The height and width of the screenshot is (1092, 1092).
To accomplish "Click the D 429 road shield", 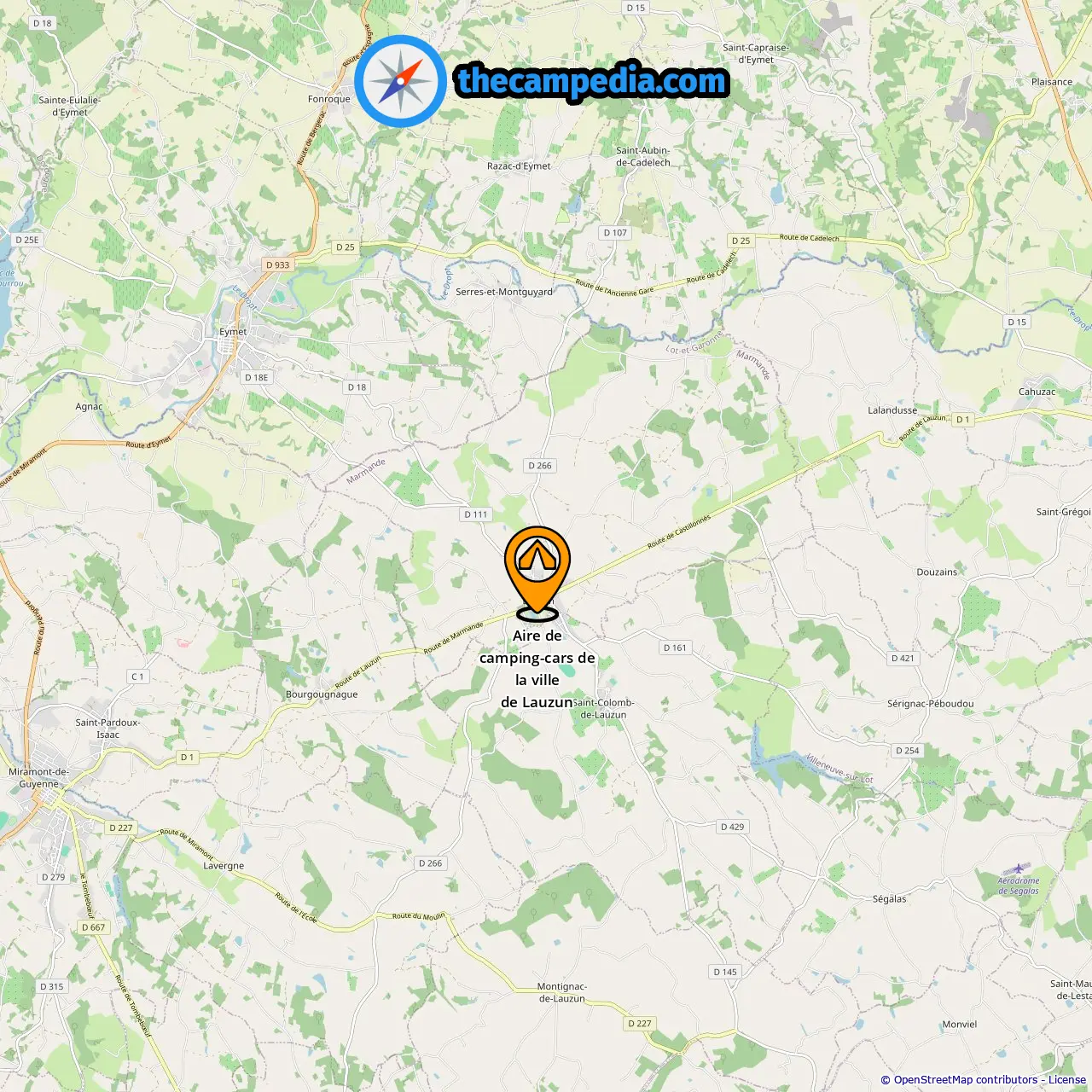I will (732, 827).
